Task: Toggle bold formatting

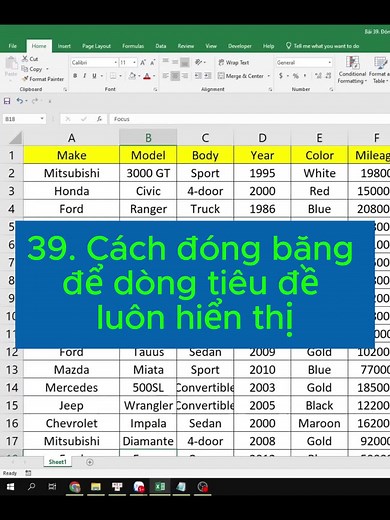Action: tap(75, 76)
